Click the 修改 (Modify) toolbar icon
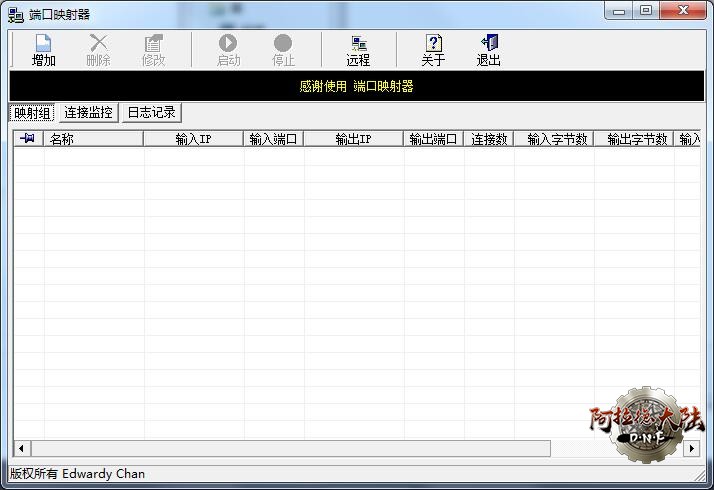714x490 pixels. [x=153, y=44]
